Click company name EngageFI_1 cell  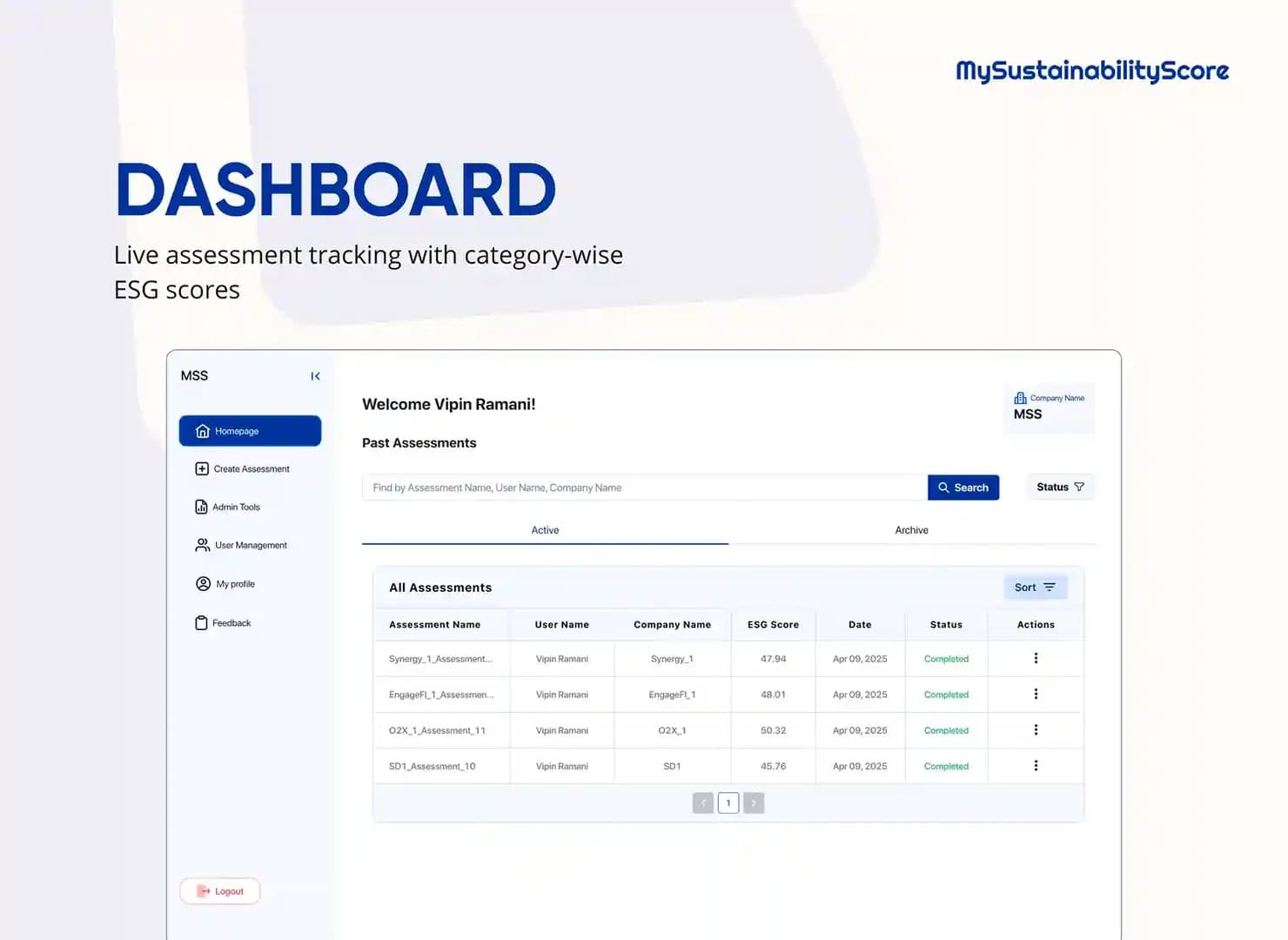point(672,695)
